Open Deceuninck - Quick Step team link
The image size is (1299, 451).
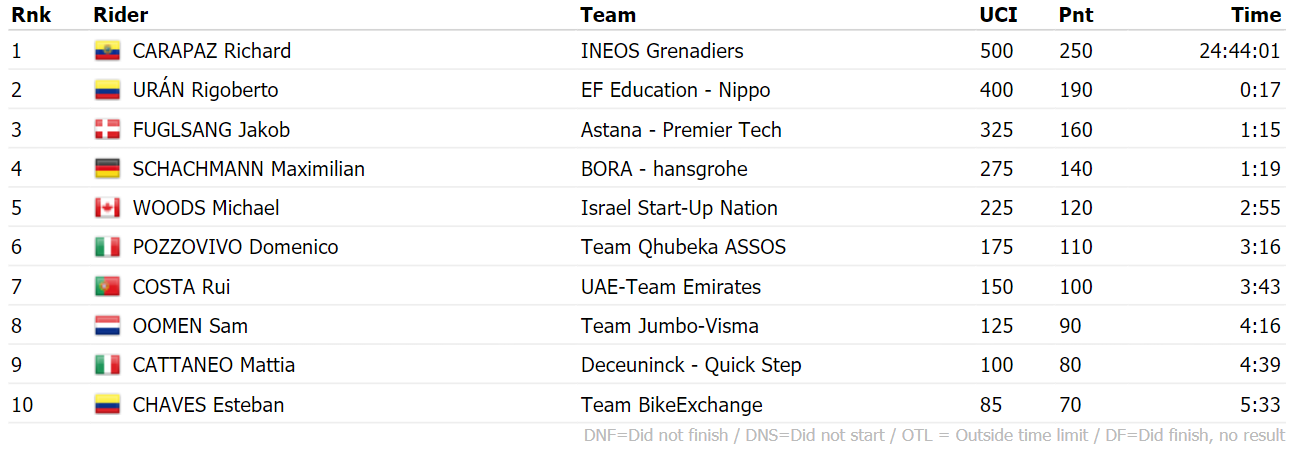tap(691, 365)
